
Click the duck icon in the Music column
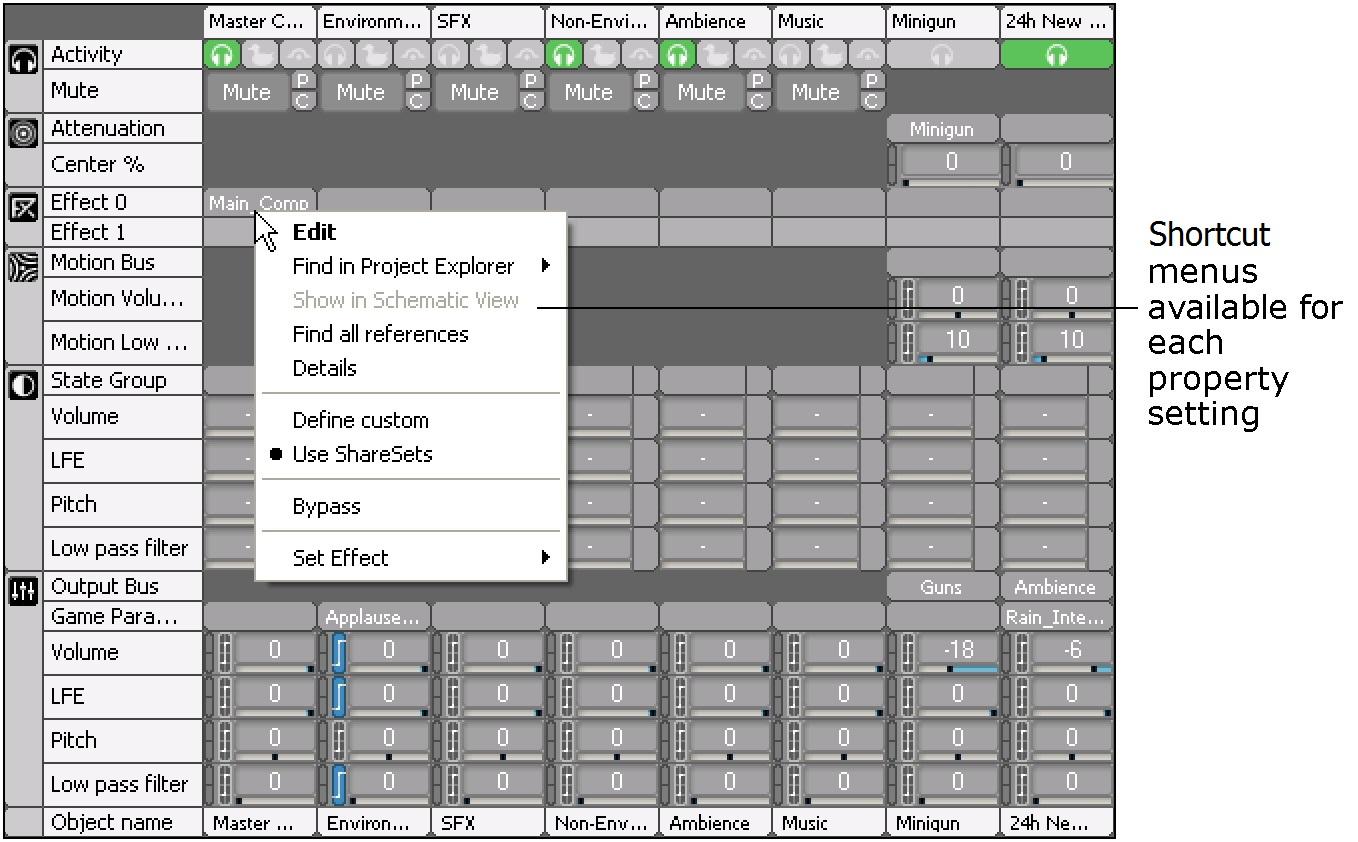pyautogui.click(x=831, y=55)
